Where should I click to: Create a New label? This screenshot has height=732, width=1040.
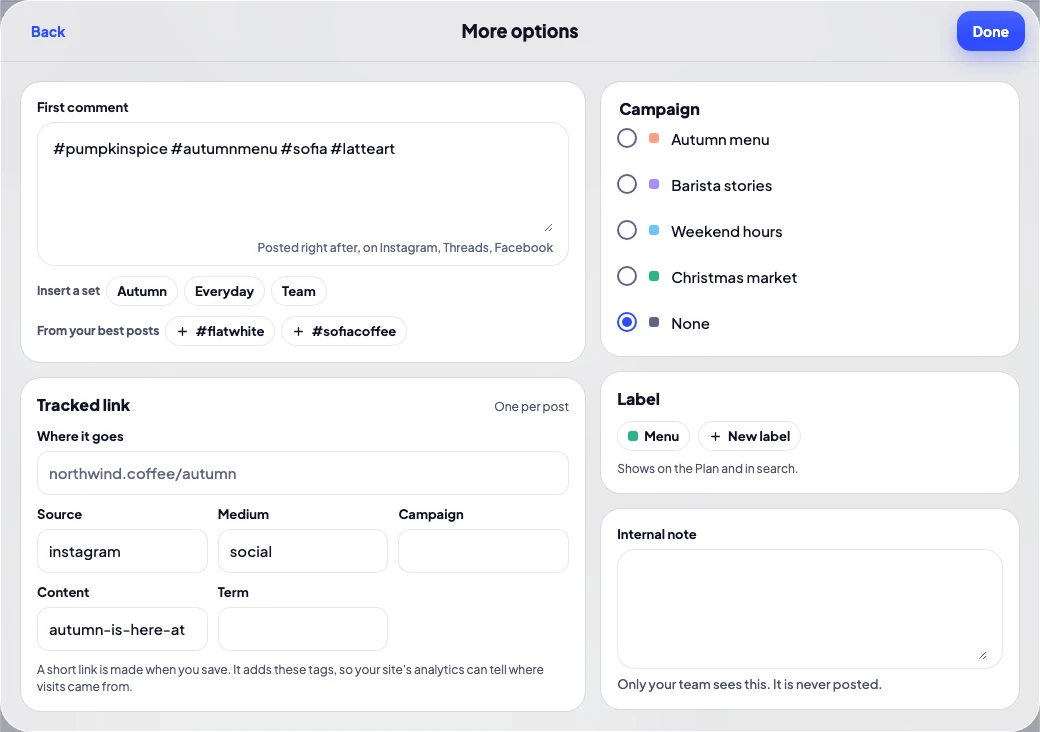(749, 436)
